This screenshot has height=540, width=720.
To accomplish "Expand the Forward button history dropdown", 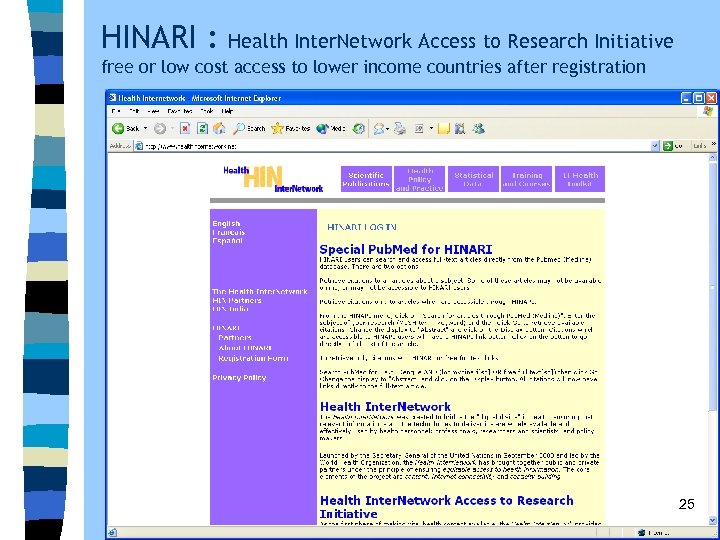I will pos(172,129).
